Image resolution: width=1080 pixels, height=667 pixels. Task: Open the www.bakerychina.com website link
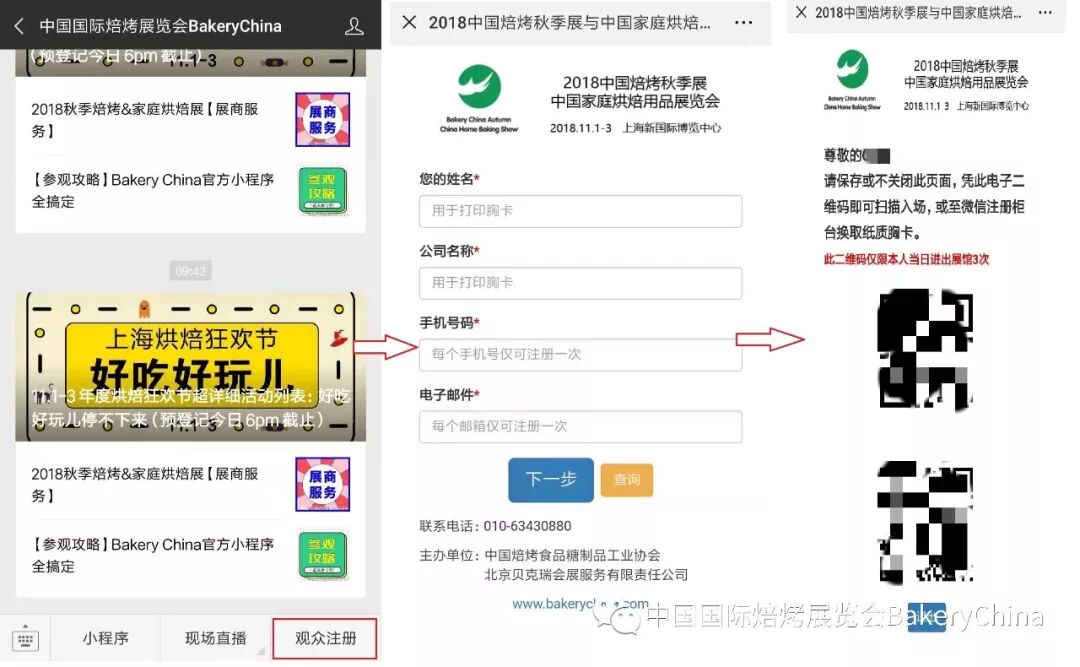[580, 604]
